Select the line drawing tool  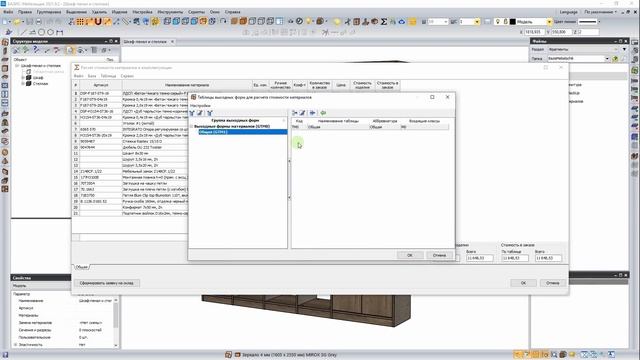click(x=24, y=32)
